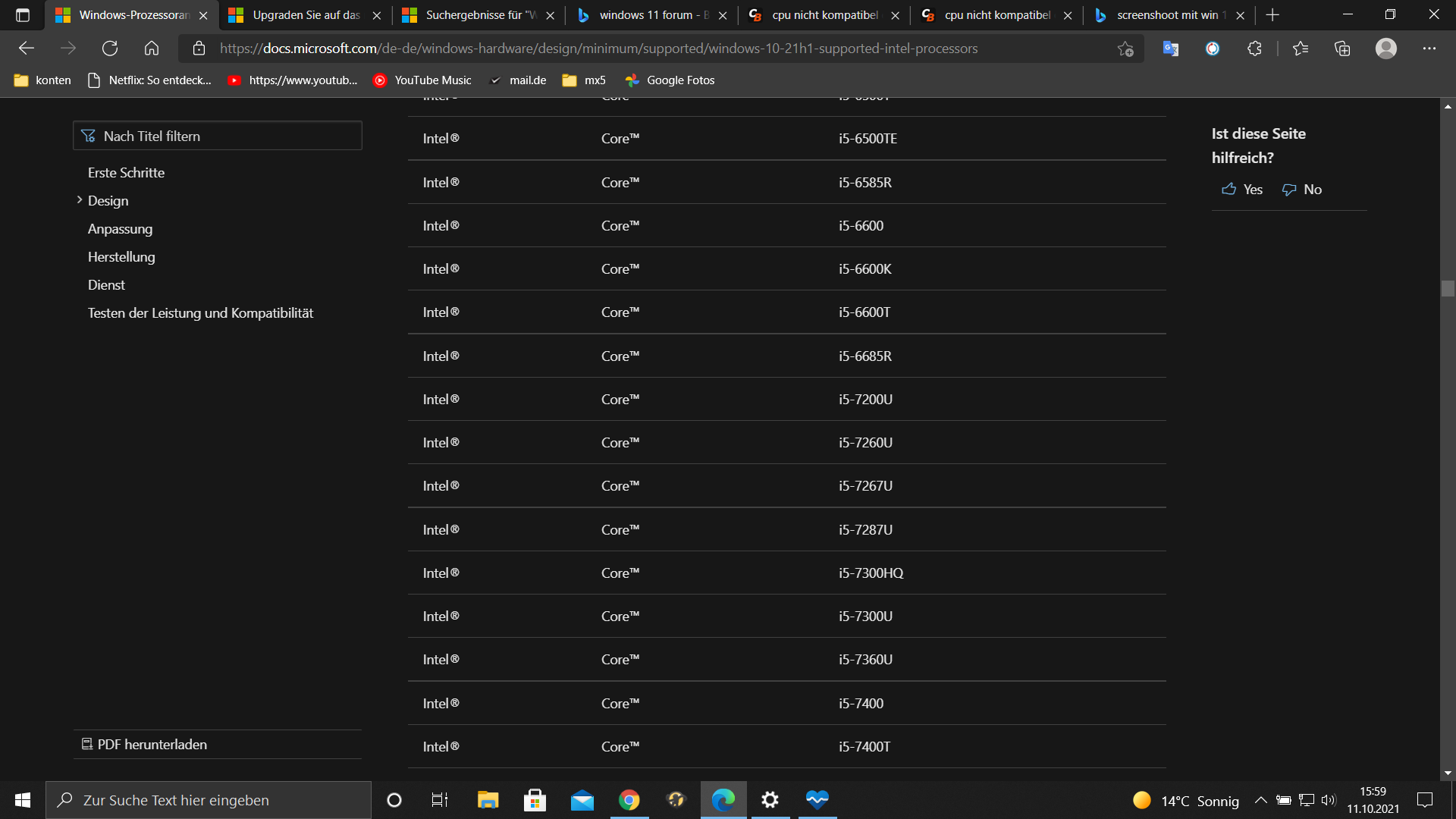Viewport: 1456px width, 819px height.
Task: Open Testen der Leistung und Kompatibilität
Action: point(200,313)
